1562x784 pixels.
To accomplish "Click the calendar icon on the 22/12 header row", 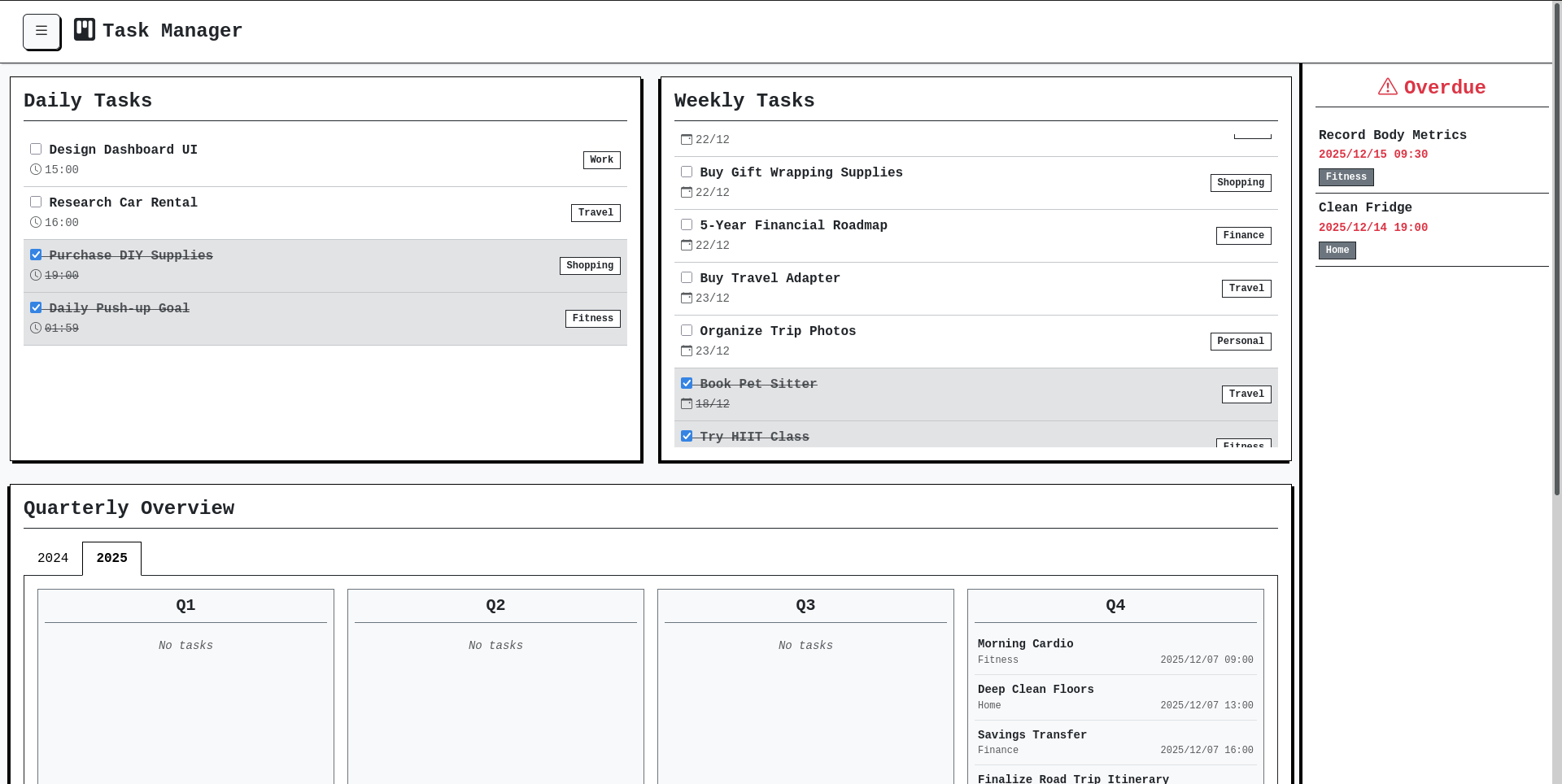I will point(686,139).
